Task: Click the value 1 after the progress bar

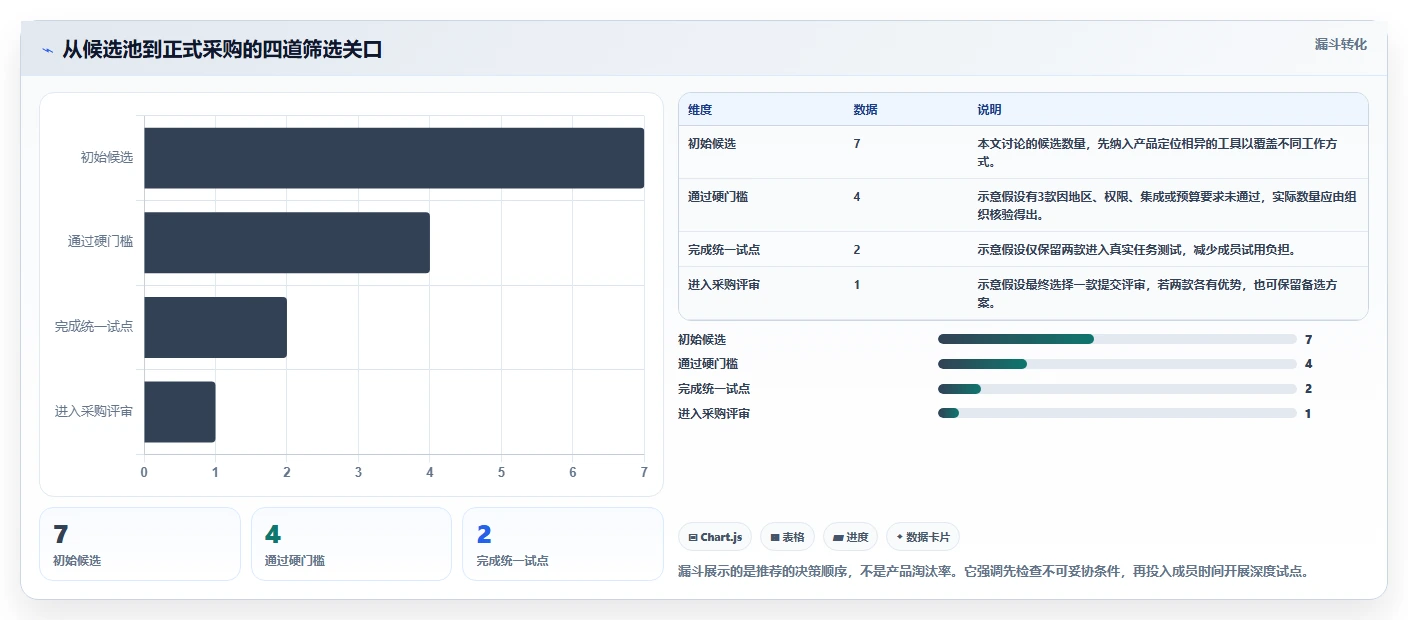Action: tap(1309, 413)
